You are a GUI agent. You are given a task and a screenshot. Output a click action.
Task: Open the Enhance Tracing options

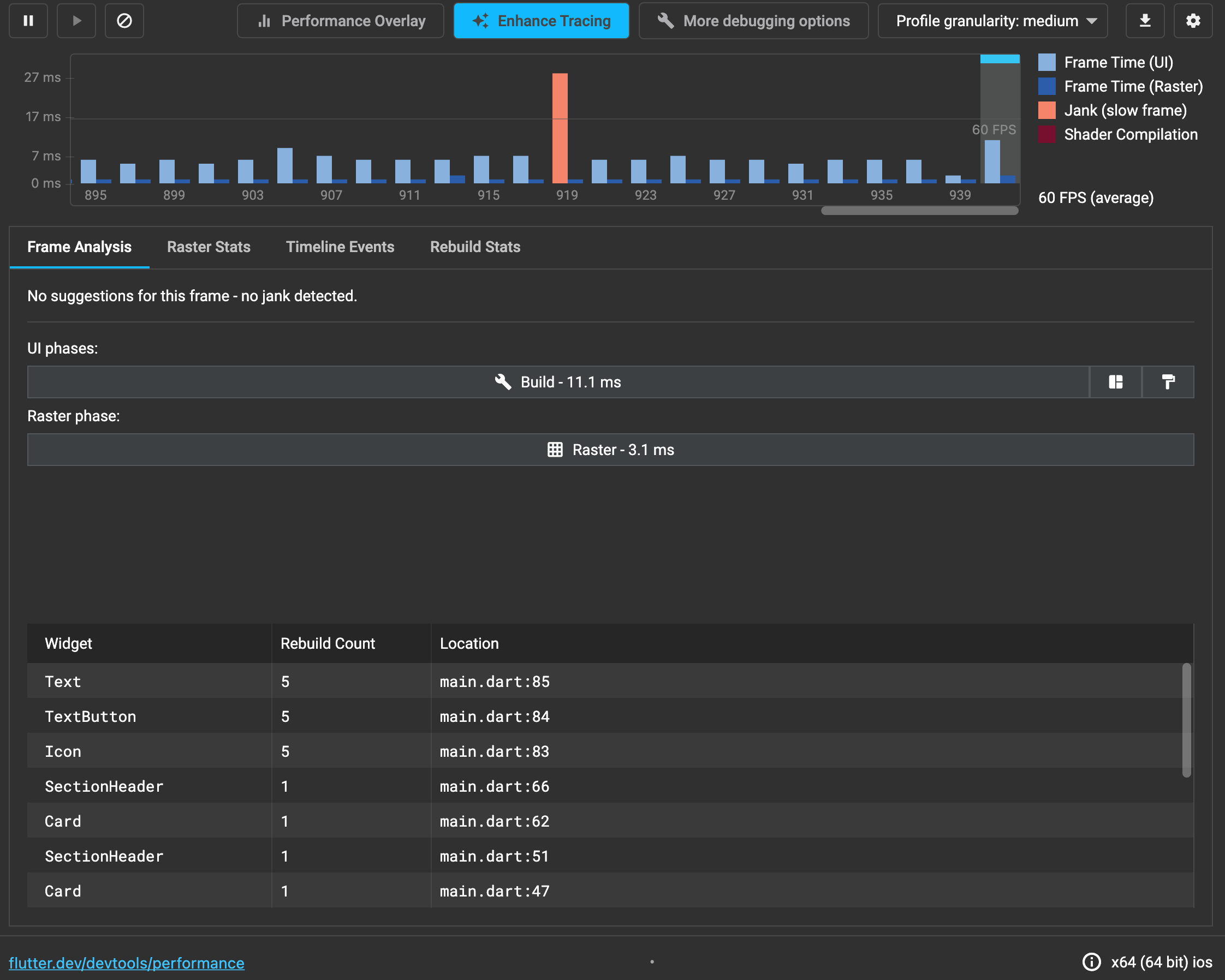pos(541,21)
